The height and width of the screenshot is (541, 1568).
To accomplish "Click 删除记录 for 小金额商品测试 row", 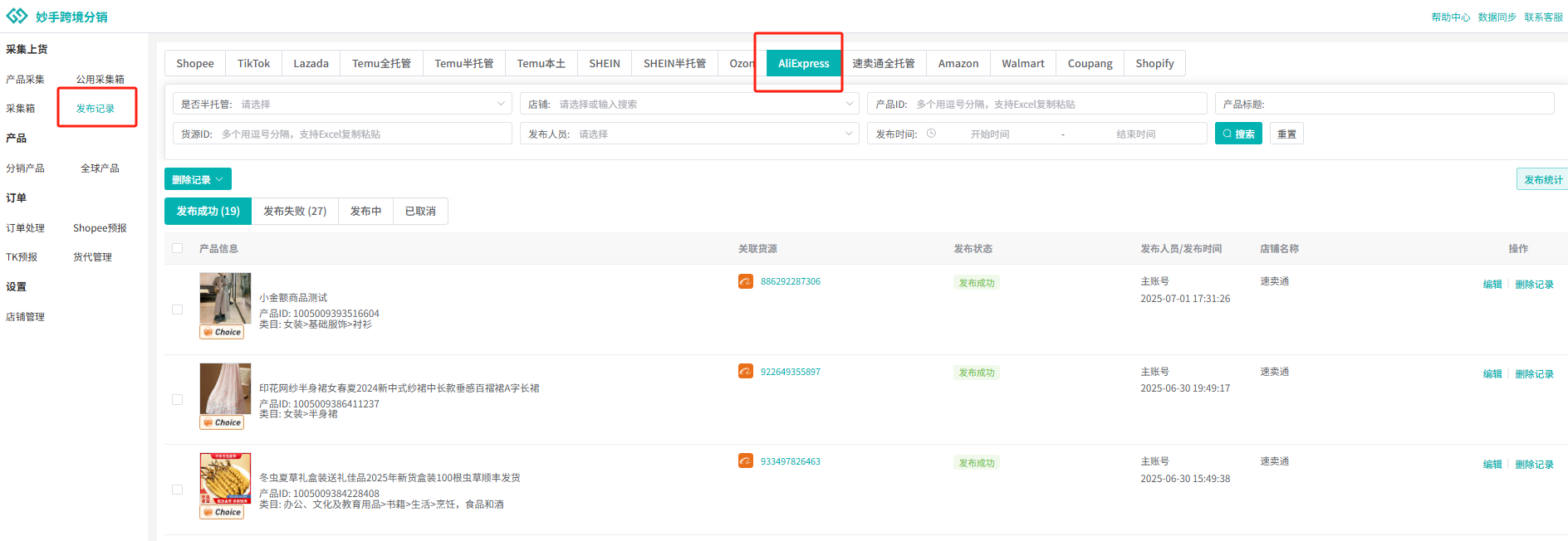I will point(1534,284).
